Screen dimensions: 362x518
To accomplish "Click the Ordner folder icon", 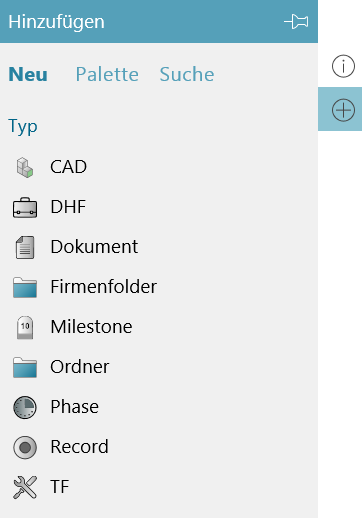I will click(x=25, y=367).
